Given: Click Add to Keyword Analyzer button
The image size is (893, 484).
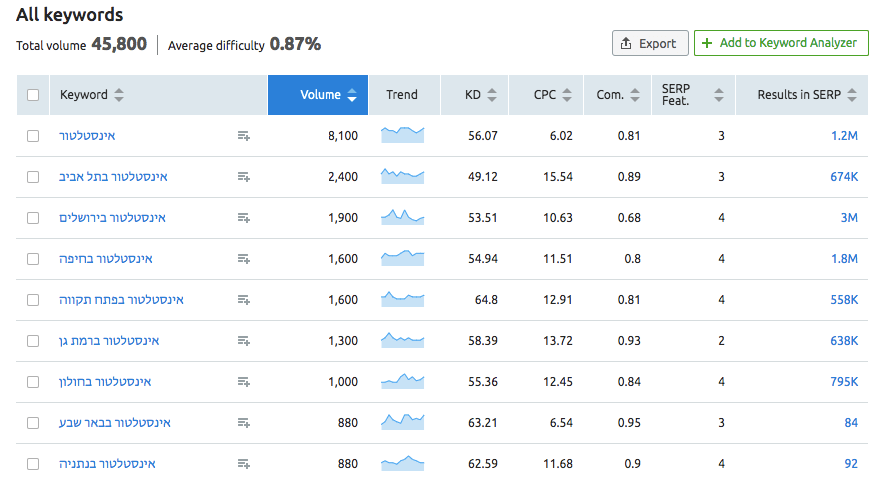Looking at the screenshot, I should click(x=781, y=43).
